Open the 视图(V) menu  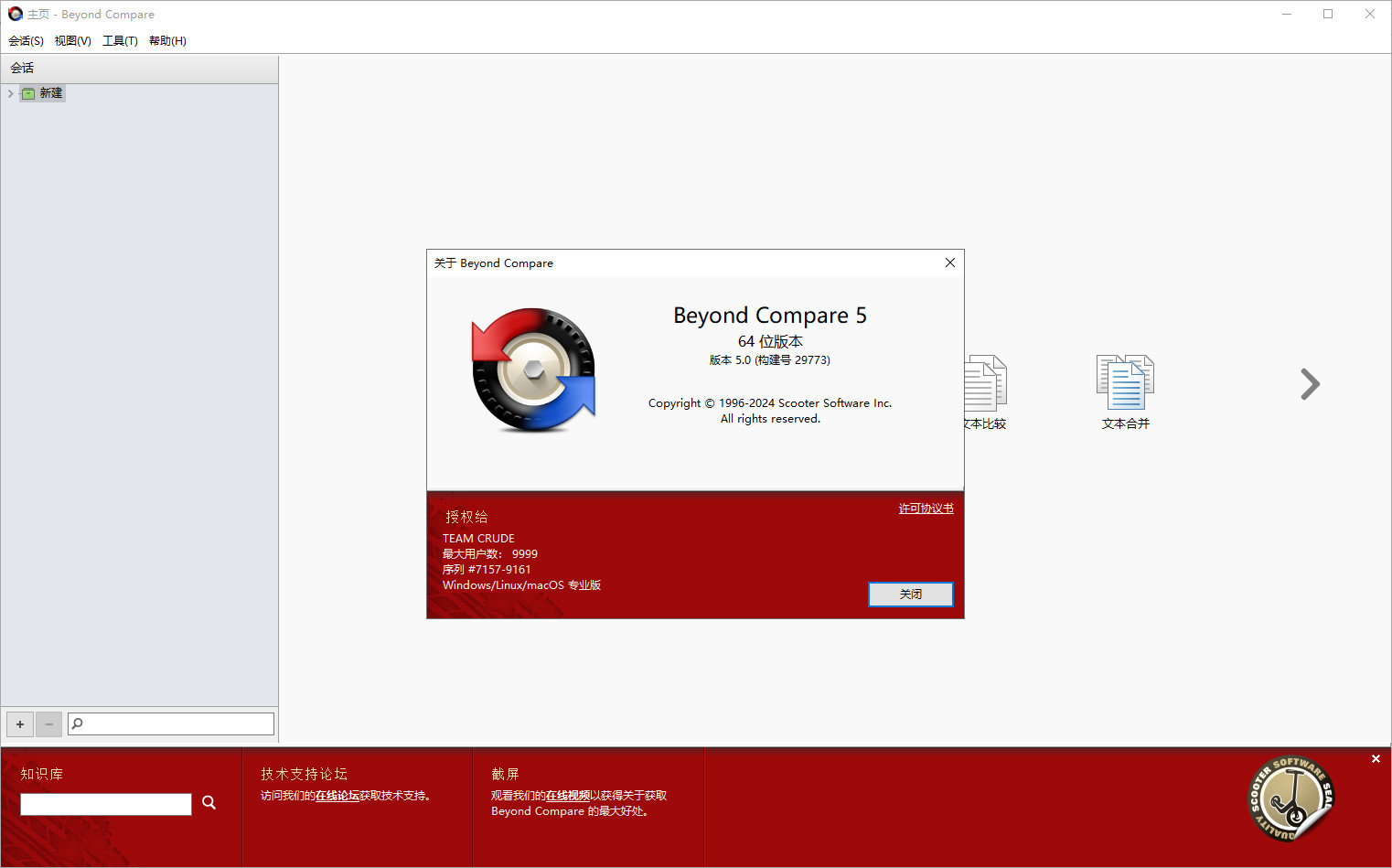[72, 40]
